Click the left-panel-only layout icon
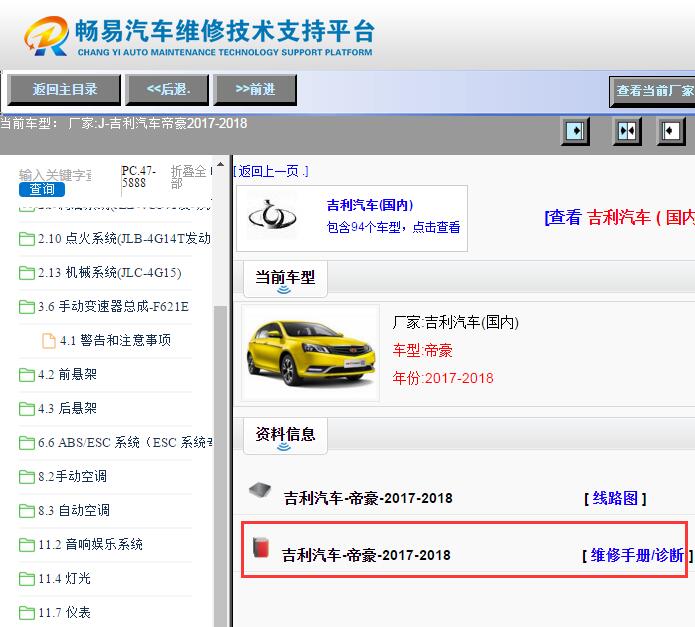The image size is (695, 627). pos(575,131)
